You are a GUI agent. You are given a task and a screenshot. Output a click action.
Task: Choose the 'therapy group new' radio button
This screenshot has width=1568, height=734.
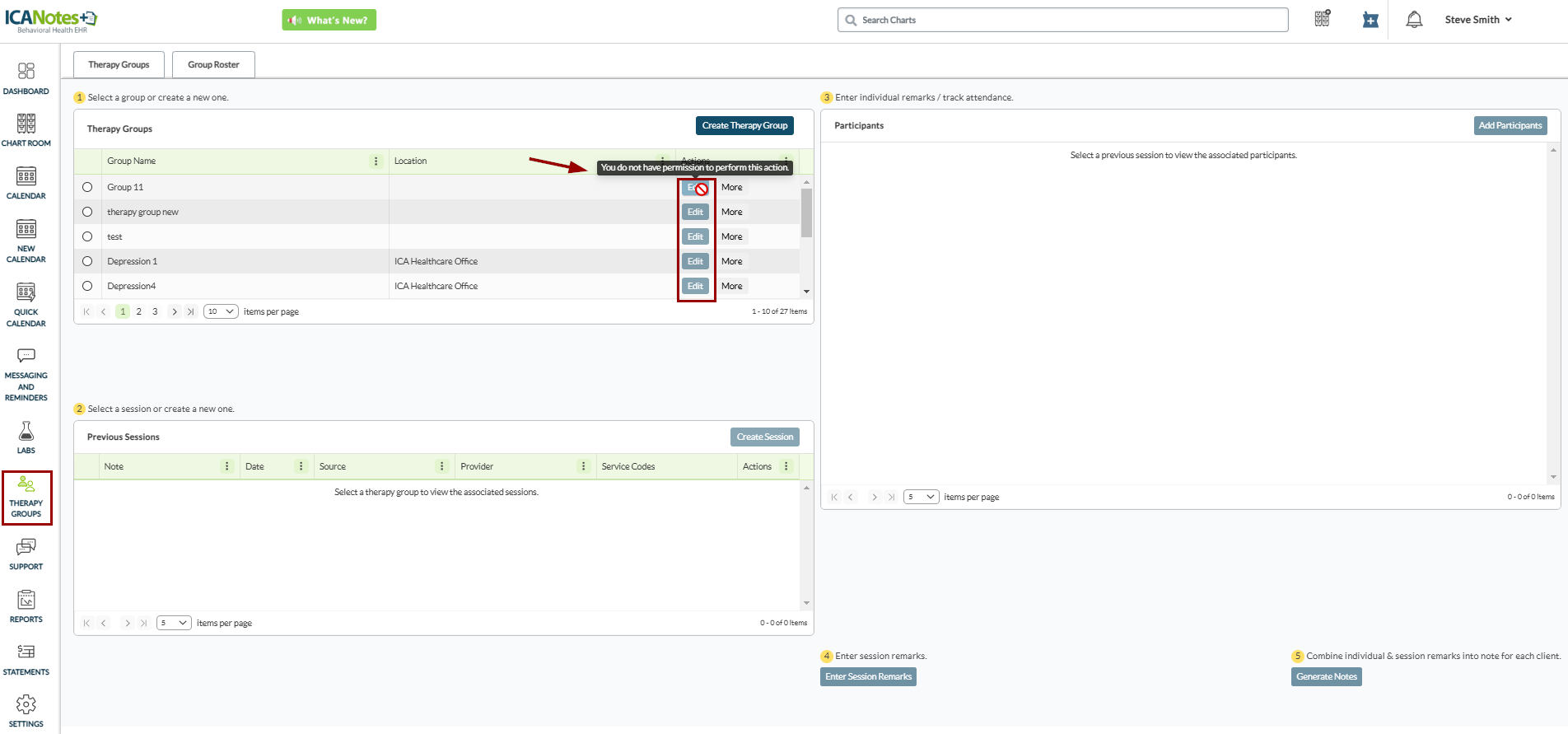(x=87, y=212)
